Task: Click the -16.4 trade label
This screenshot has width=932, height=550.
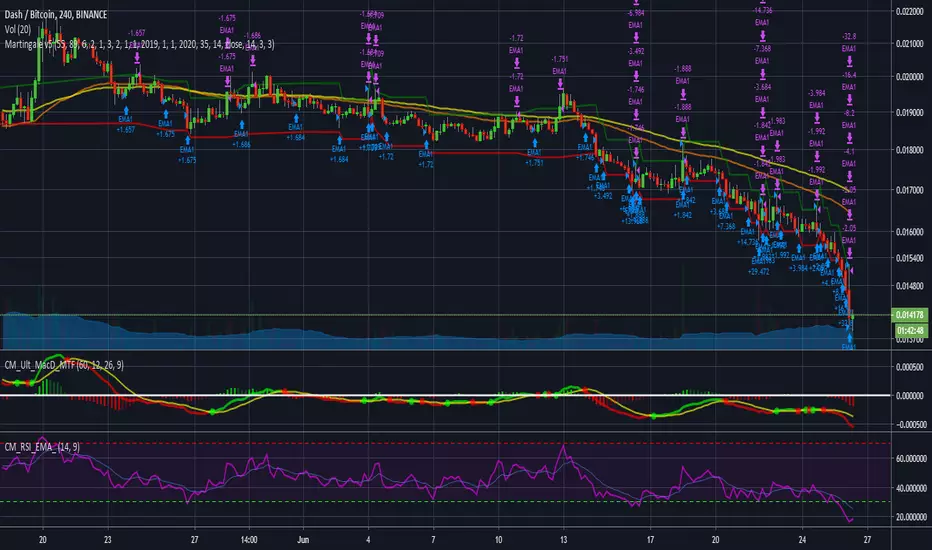Action: (x=849, y=75)
